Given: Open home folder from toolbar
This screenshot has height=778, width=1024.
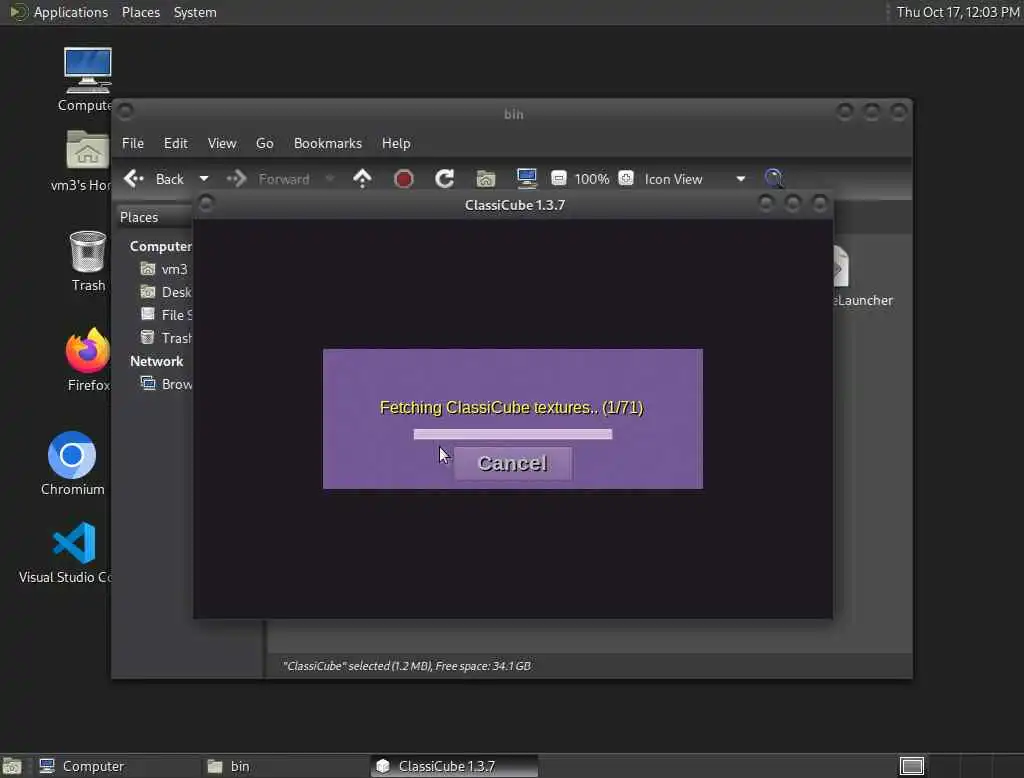Looking at the screenshot, I should (x=486, y=178).
